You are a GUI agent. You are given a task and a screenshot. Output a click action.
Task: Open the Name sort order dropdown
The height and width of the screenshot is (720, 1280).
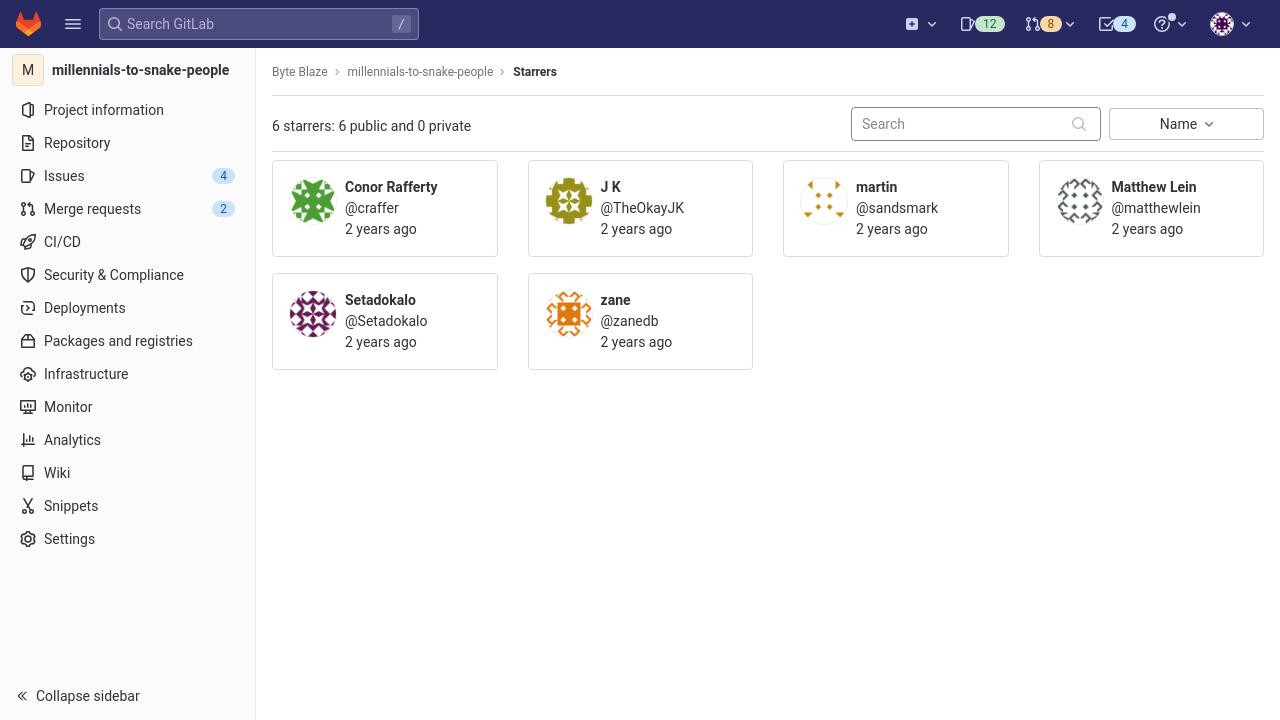(x=1186, y=124)
